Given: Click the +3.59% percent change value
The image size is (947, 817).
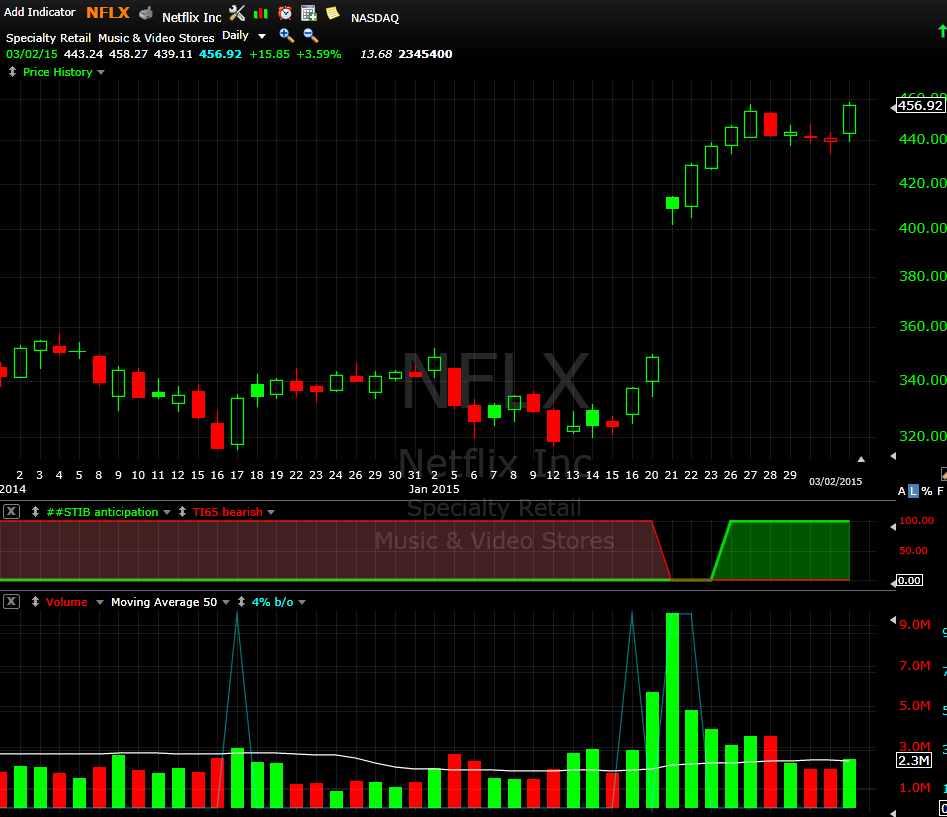Looking at the screenshot, I should 319,54.
